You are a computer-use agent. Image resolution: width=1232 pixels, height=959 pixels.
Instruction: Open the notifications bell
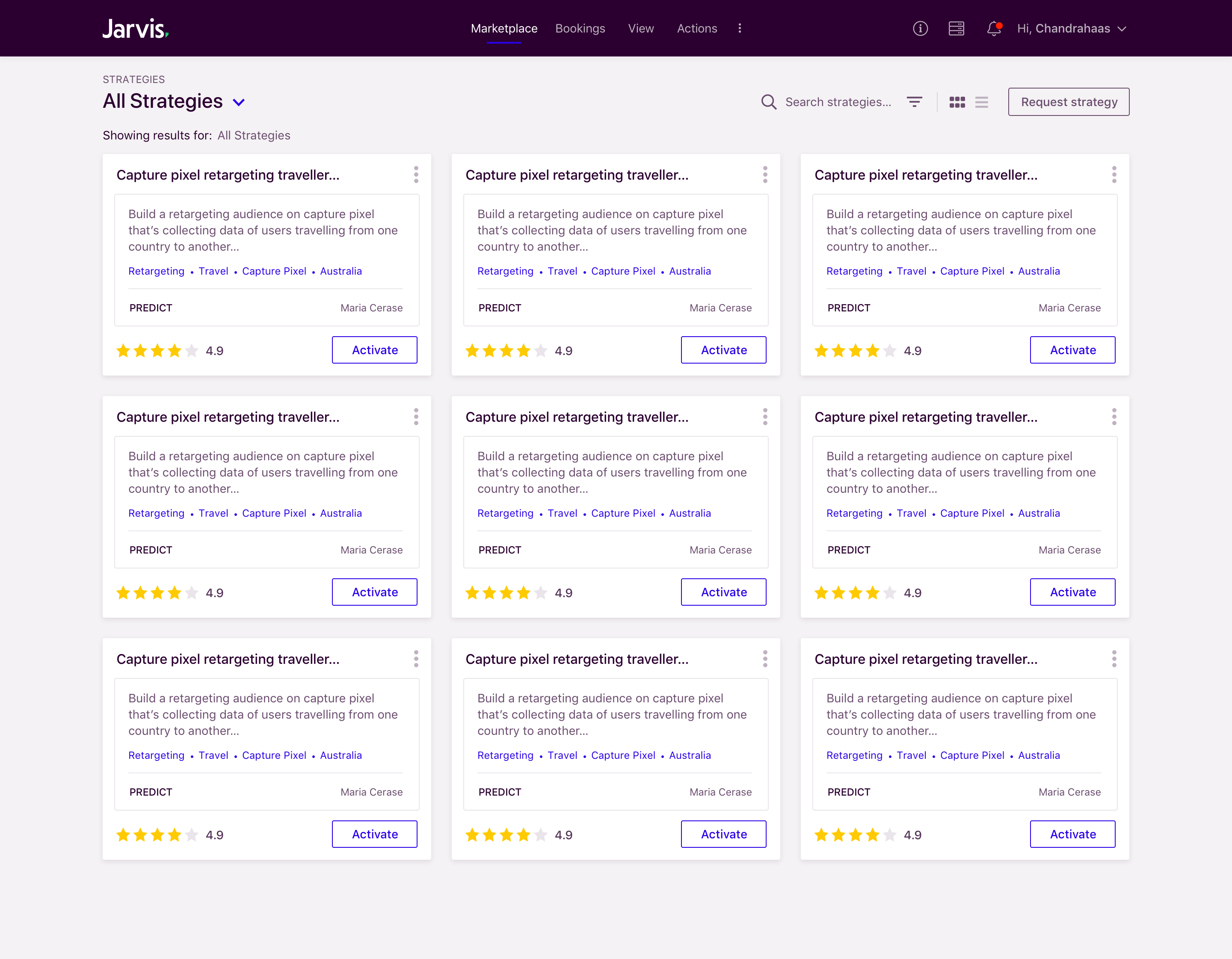coord(994,28)
